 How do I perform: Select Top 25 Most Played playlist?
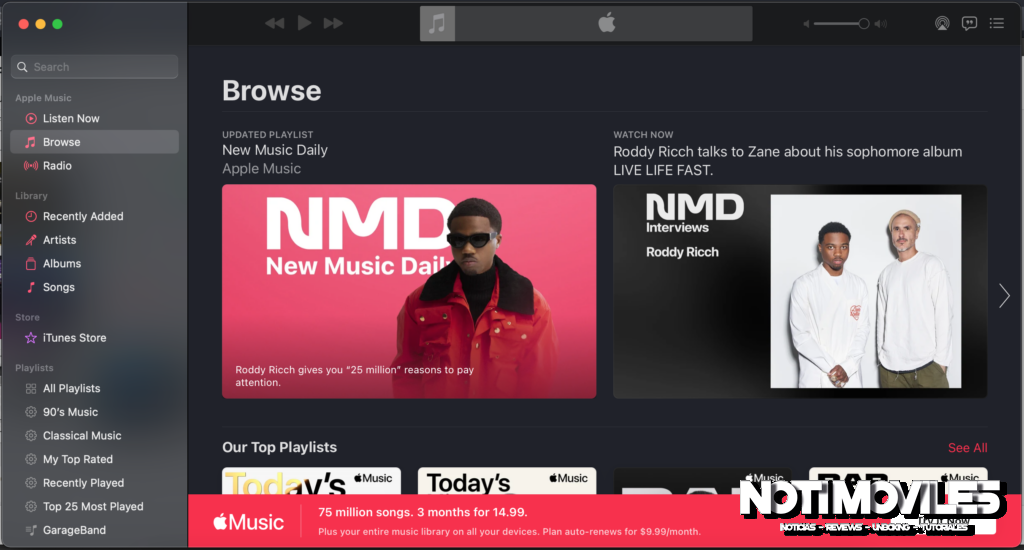point(95,506)
